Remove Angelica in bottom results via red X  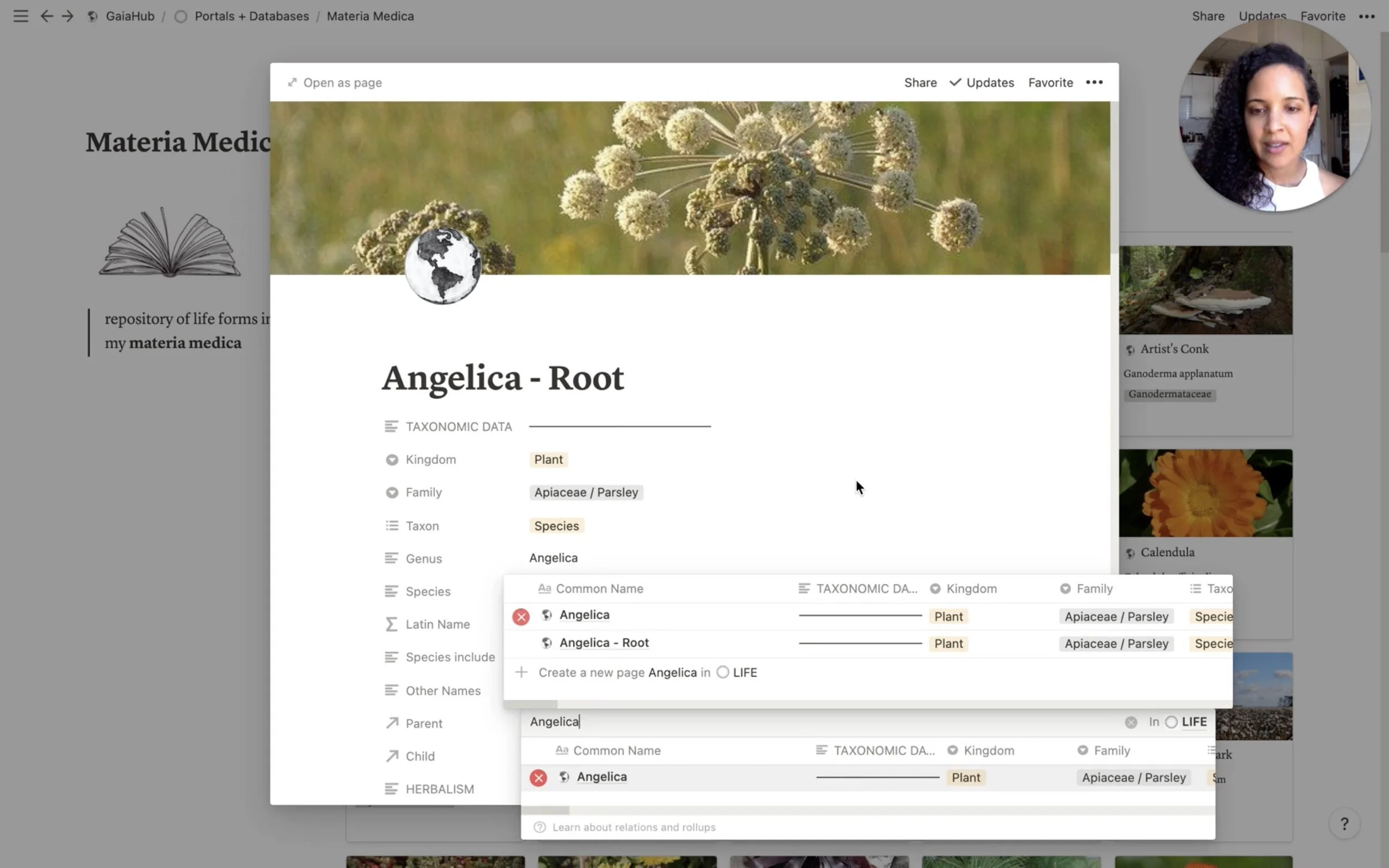[538, 777]
